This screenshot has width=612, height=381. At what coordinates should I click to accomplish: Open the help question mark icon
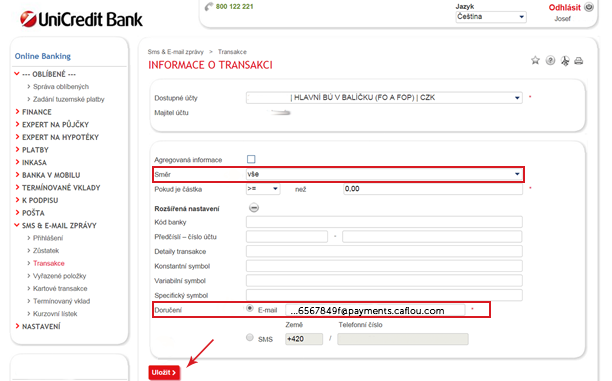[550, 61]
